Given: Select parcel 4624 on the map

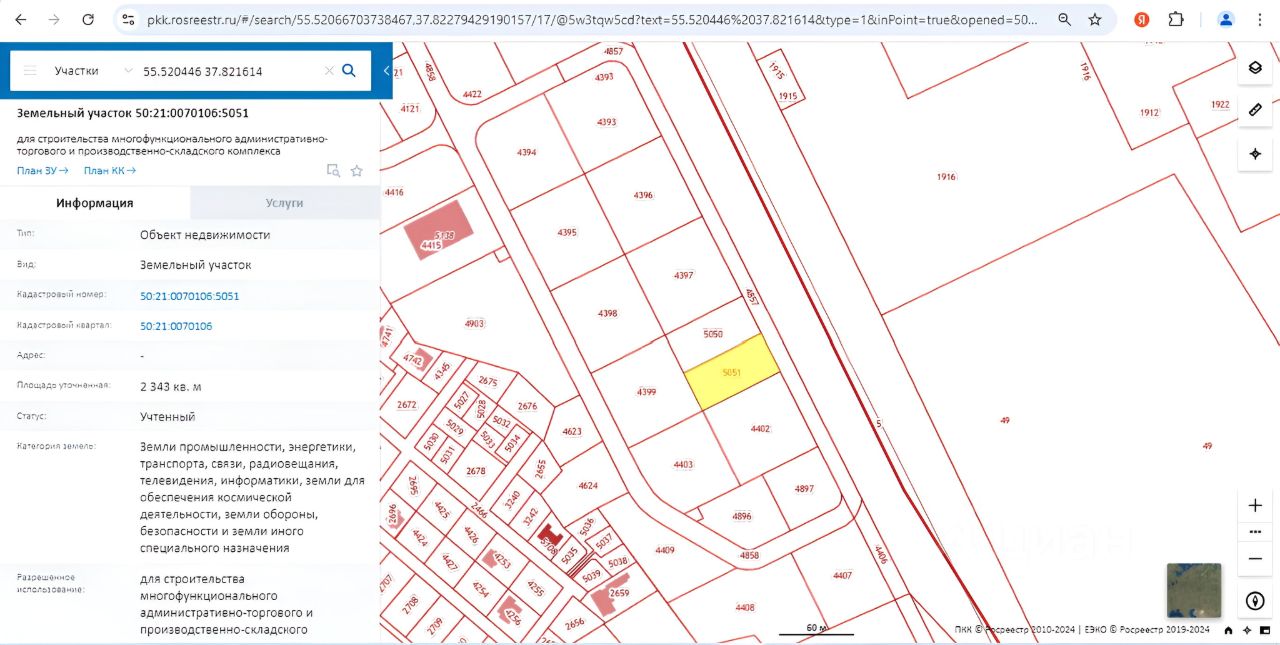Looking at the screenshot, I should click(588, 486).
